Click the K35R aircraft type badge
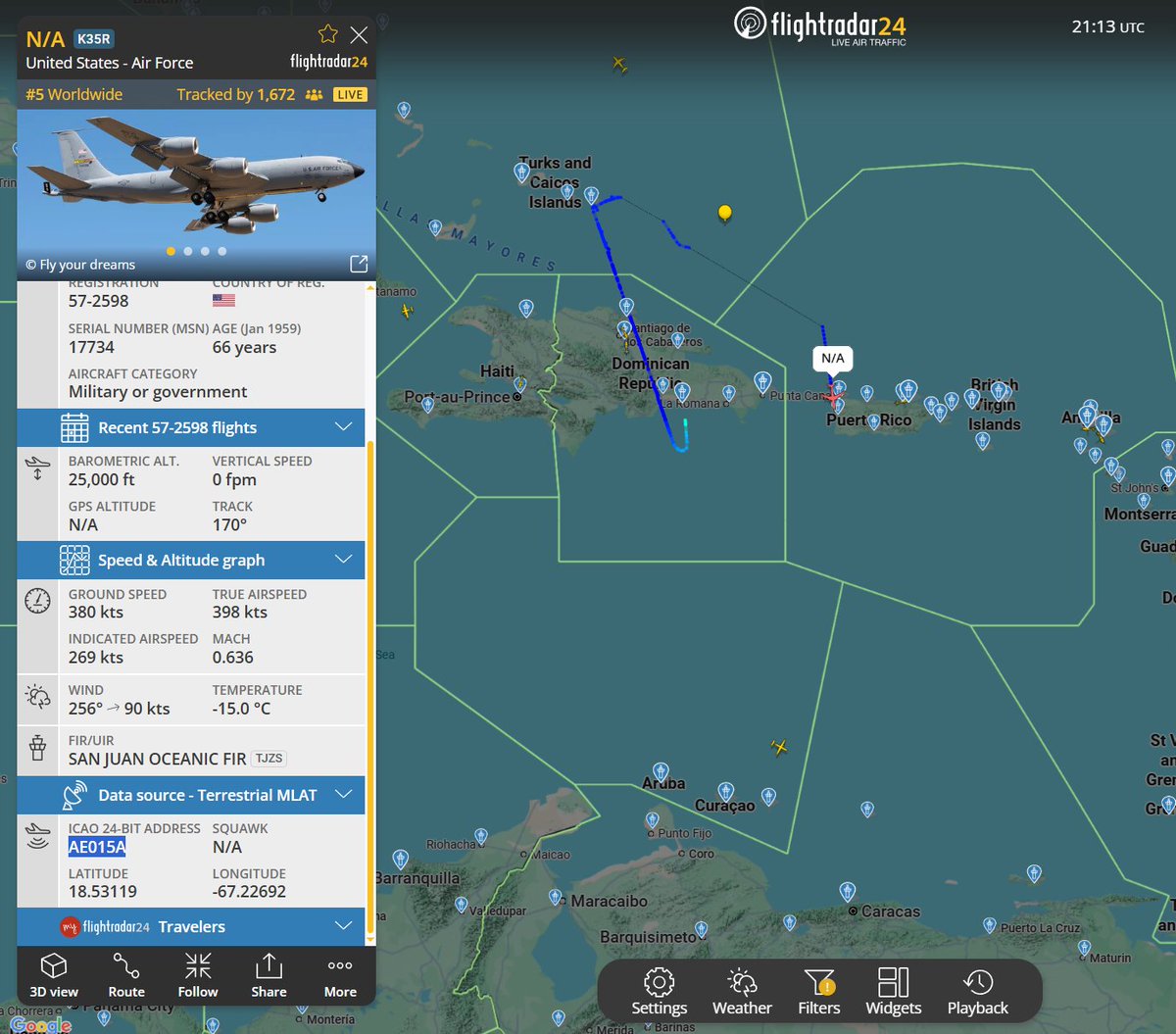Screen dimensions: 1176x1034 point(94,39)
